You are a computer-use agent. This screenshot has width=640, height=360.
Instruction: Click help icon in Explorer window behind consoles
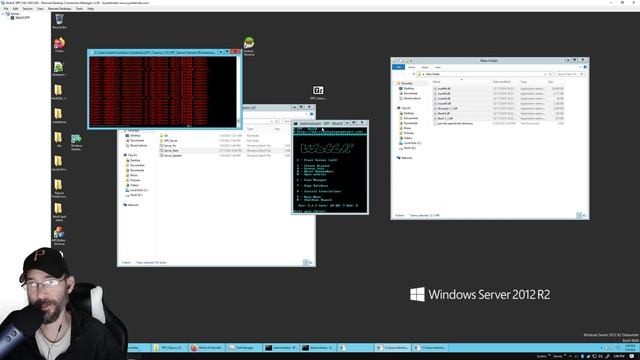(311, 114)
